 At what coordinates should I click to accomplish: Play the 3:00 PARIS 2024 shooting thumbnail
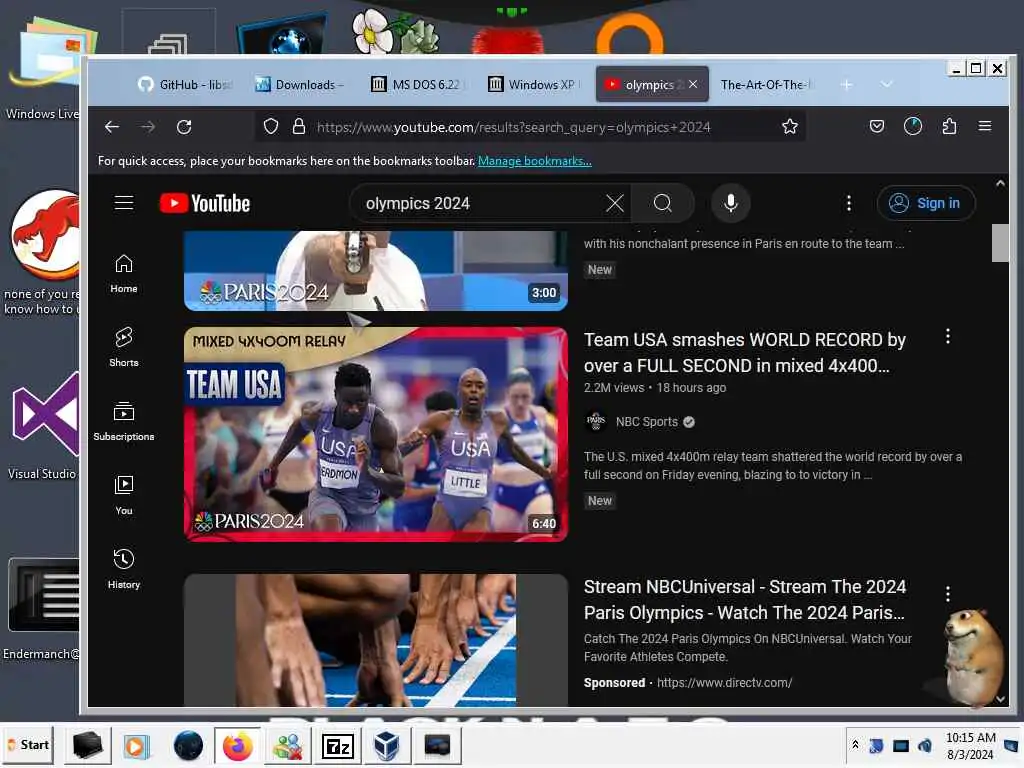coord(376,270)
